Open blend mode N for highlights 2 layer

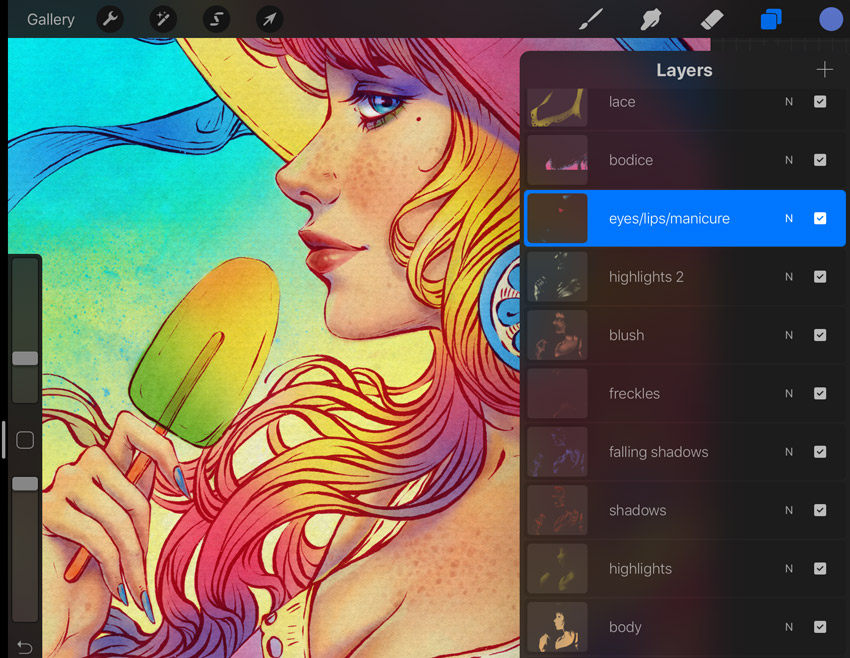coord(789,277)
